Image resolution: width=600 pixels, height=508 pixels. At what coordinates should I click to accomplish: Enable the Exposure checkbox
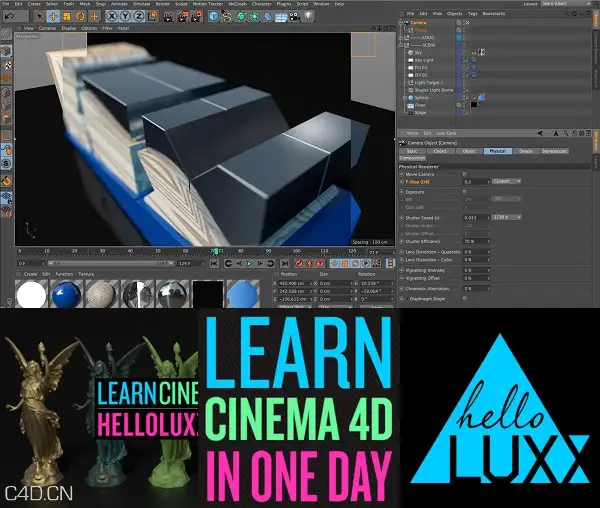(465, 192)
